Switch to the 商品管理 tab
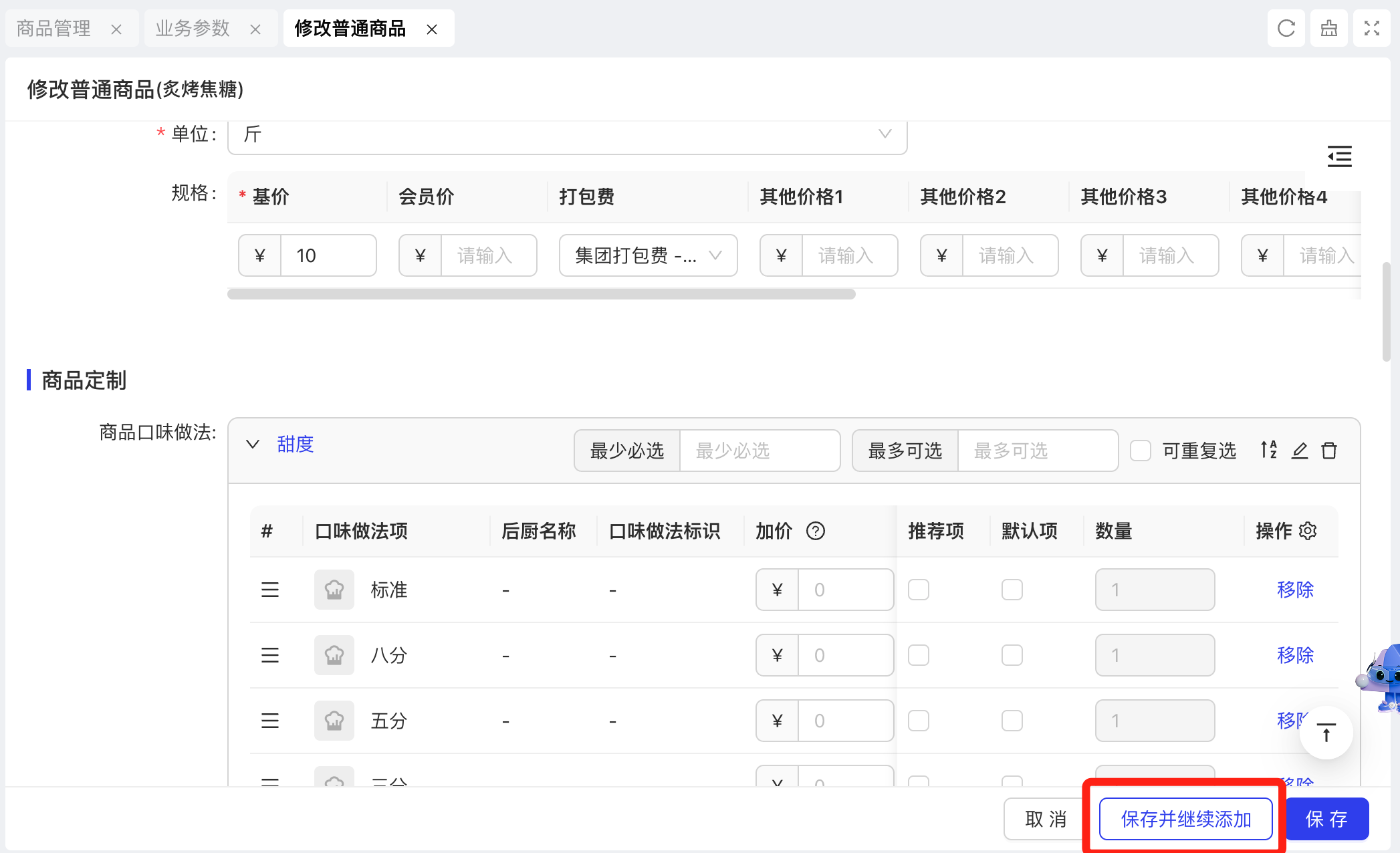This screenshot has width=1400, height=853. pos(53,28)
